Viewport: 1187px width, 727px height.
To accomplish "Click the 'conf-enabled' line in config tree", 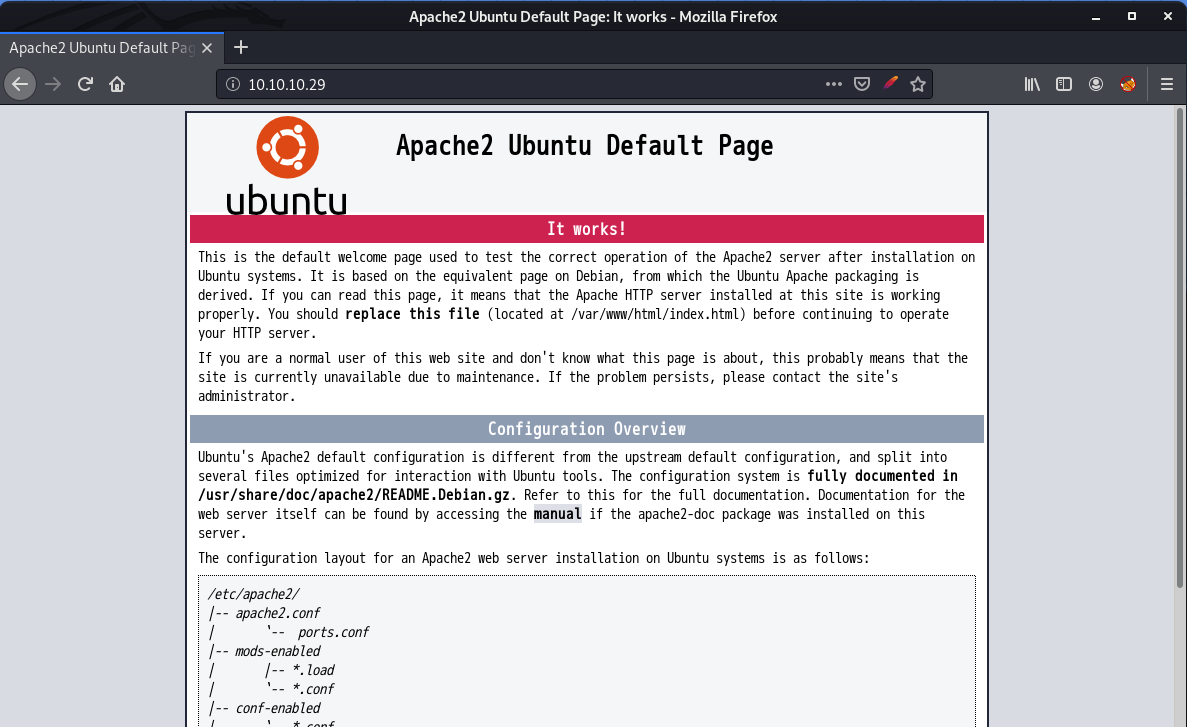I will click(x=278, y=708).
